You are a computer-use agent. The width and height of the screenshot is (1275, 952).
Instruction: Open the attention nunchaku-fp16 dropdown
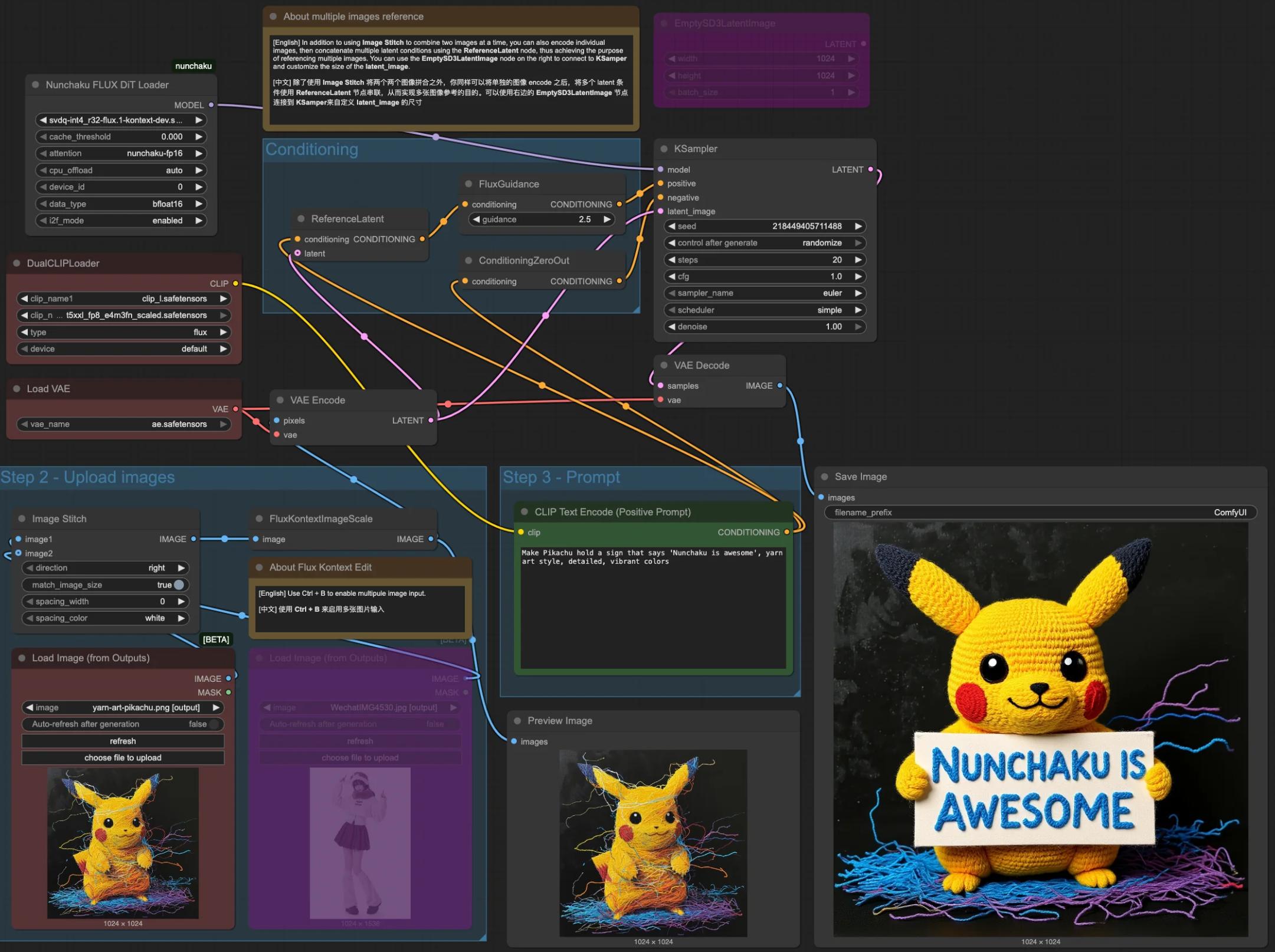pos(121,153)
